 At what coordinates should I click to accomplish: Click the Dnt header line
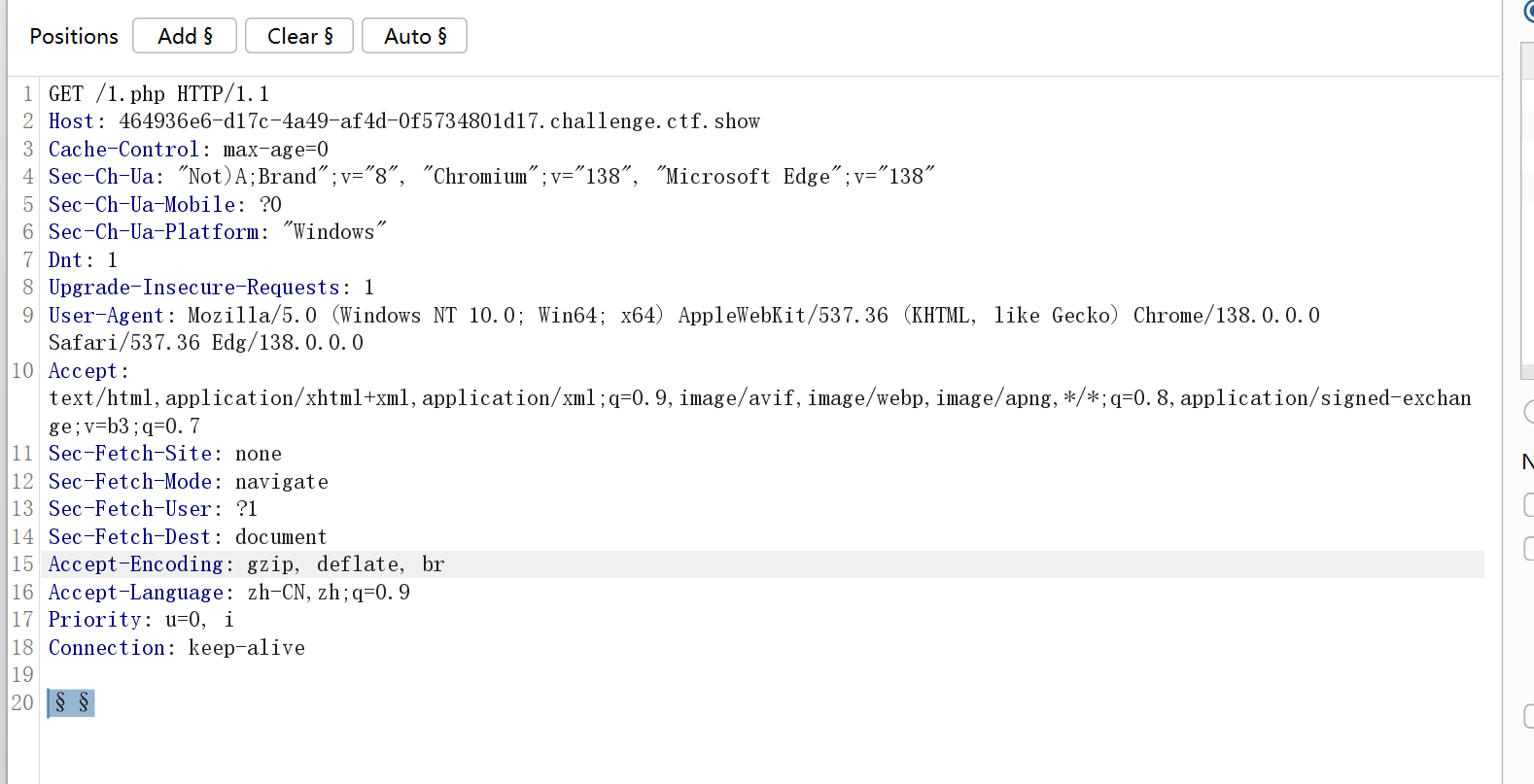point(83,260)
